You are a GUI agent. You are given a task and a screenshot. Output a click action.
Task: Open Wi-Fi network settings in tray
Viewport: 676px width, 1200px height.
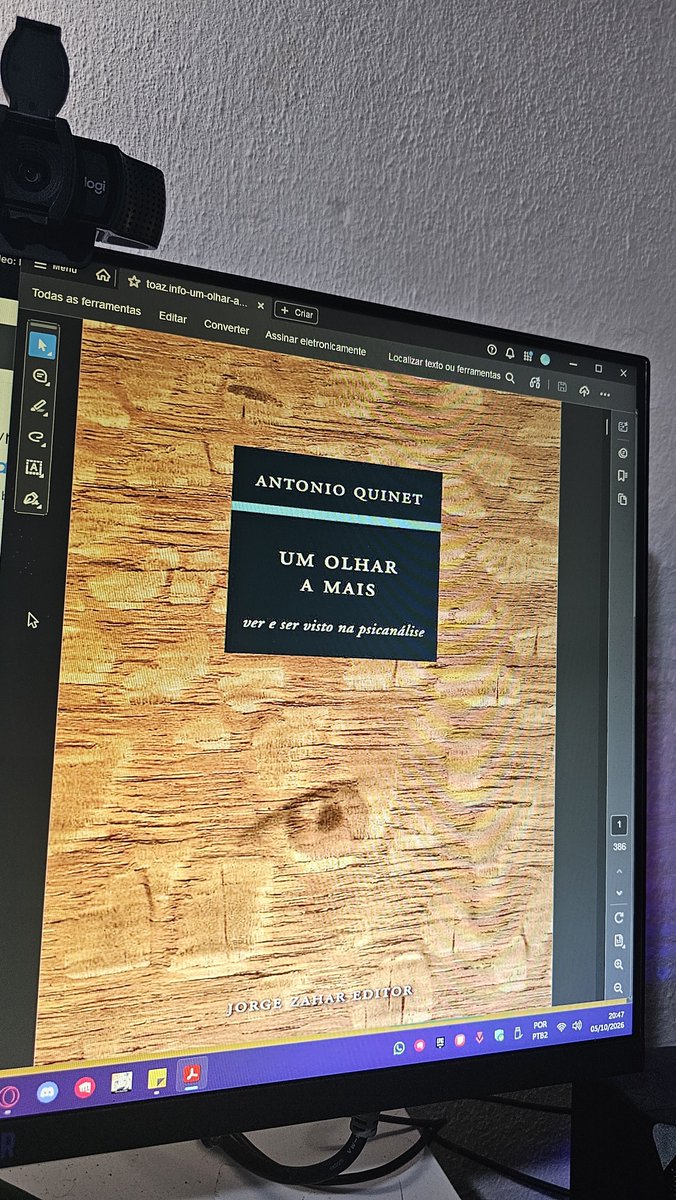(x=562, y=1027)
